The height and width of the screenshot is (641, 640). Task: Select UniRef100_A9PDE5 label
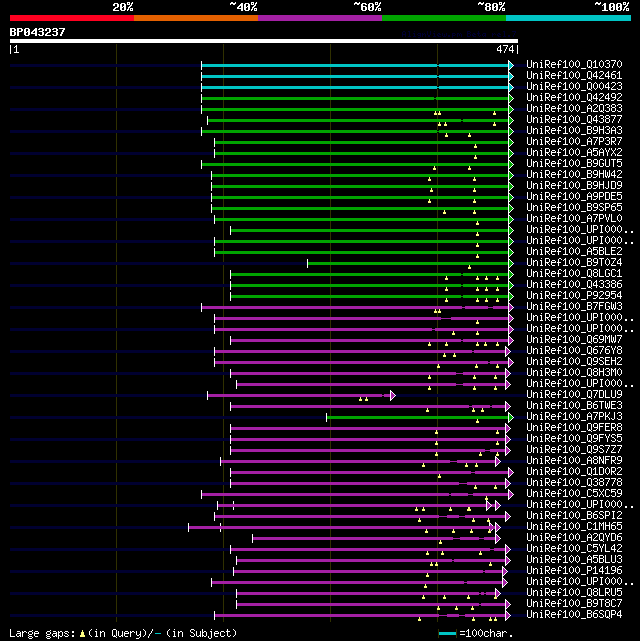tap(574, 197)
